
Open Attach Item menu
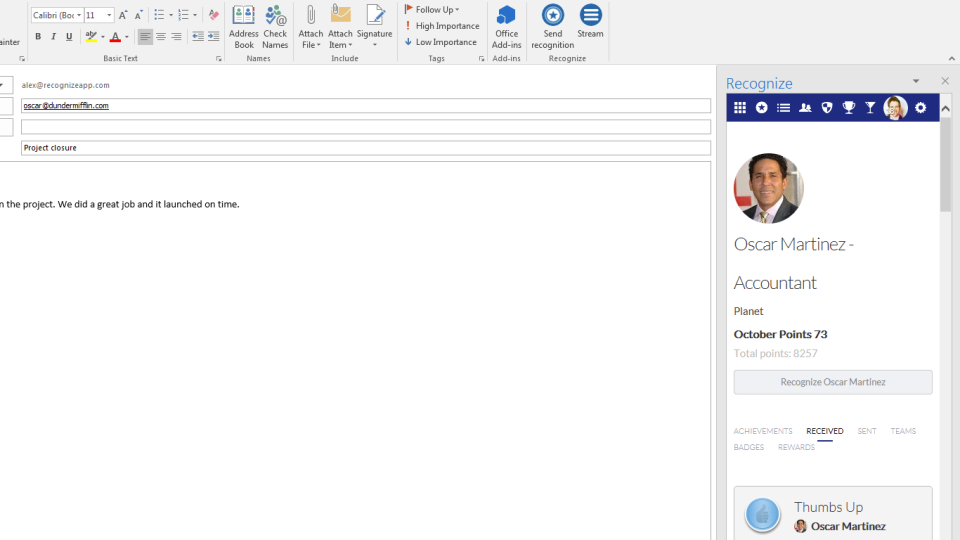pyautogui.click(x=340, y=28)
